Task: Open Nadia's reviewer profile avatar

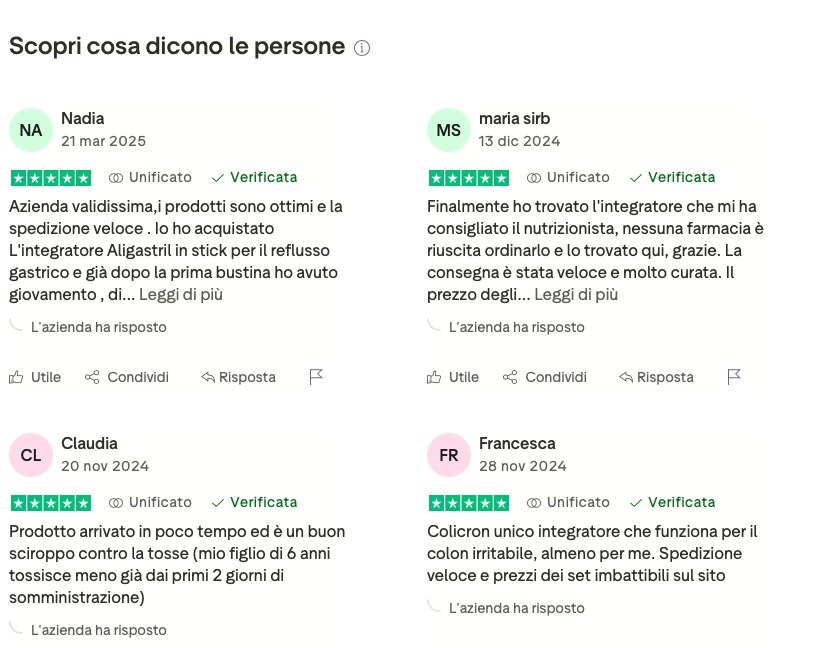Action: (x=31, y=130)
